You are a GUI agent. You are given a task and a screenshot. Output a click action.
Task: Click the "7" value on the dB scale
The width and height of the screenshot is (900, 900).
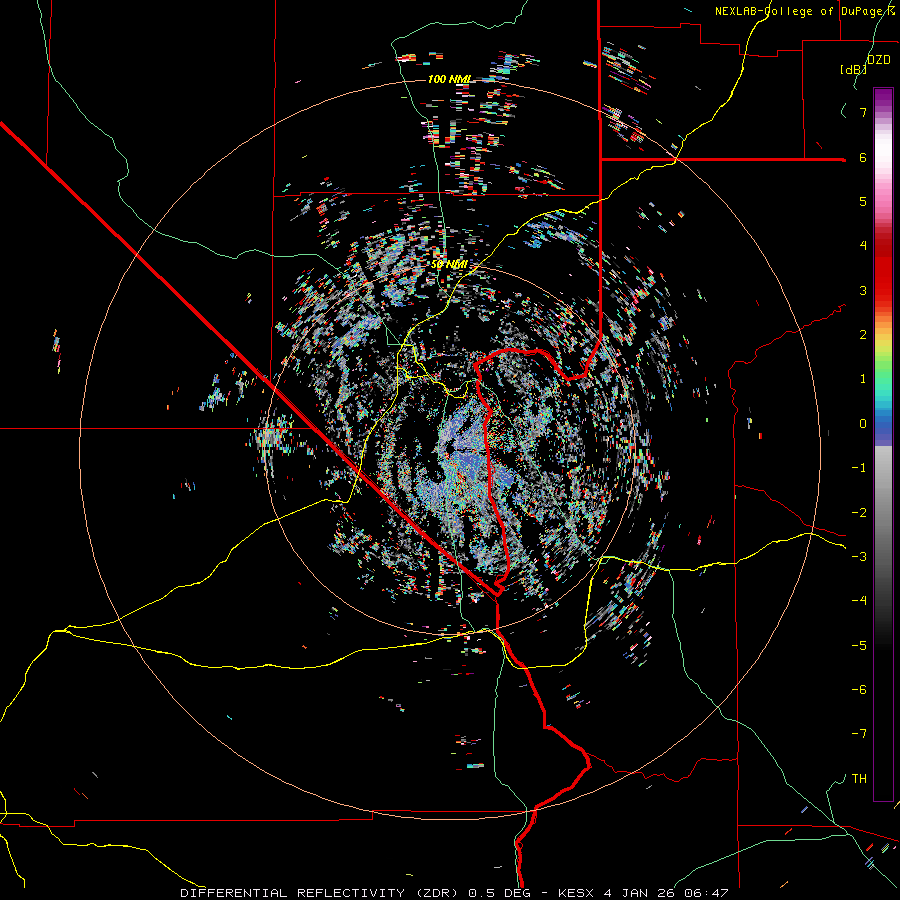tap(863, 112)
